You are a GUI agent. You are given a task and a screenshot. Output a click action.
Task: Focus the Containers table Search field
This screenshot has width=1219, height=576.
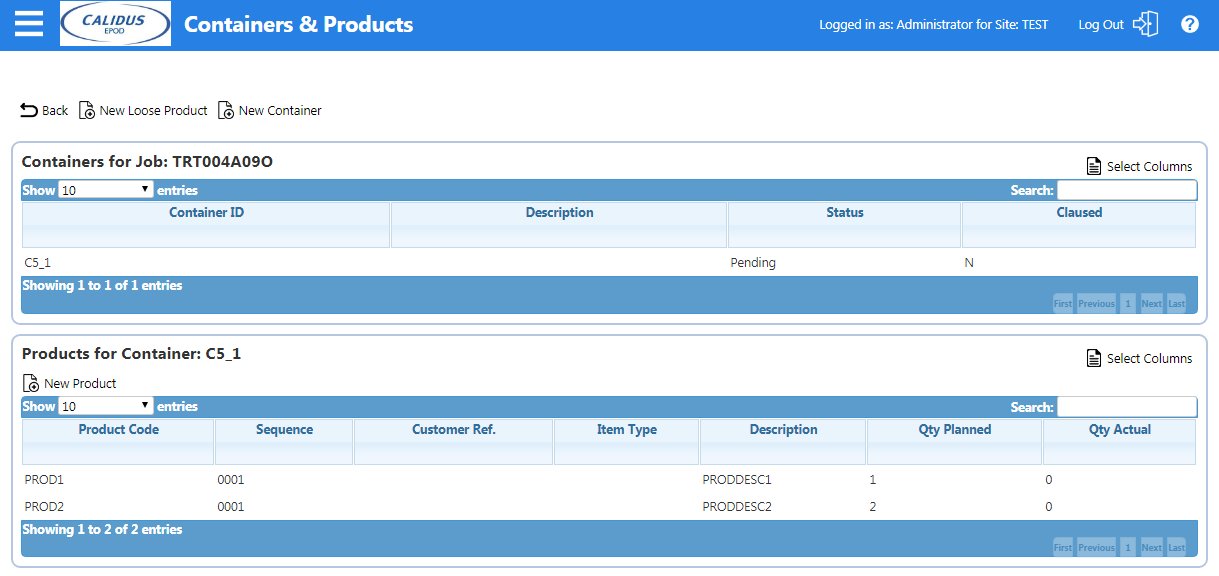(x=1127, y=190)
